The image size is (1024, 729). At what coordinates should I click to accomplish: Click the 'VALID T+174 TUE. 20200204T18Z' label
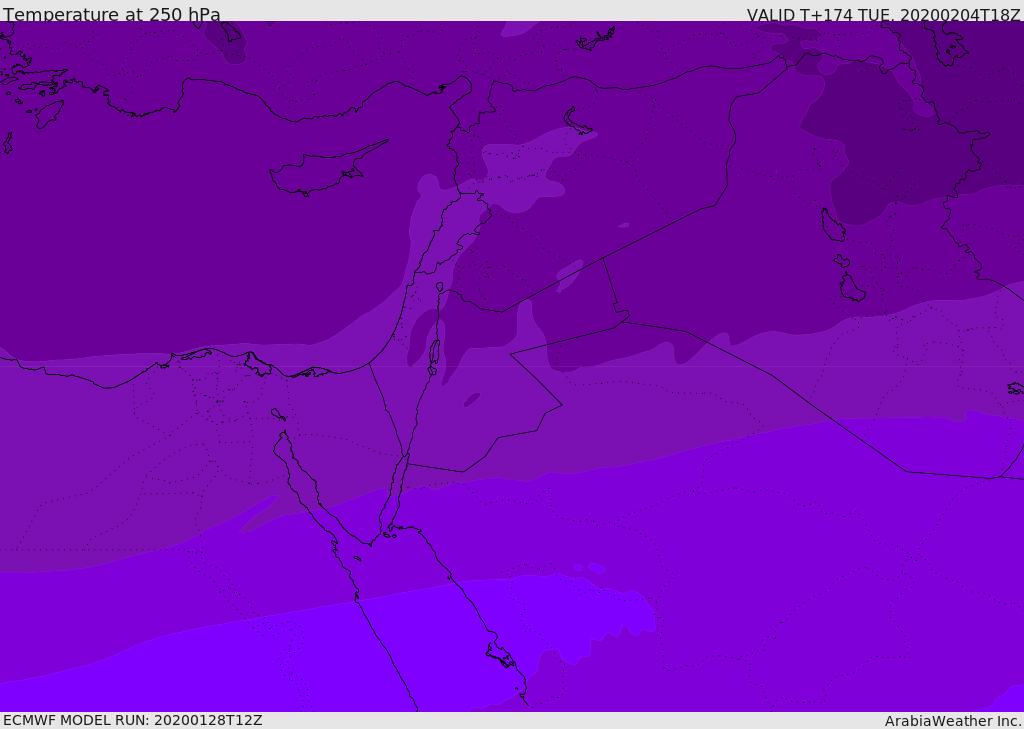pos(884,14)
